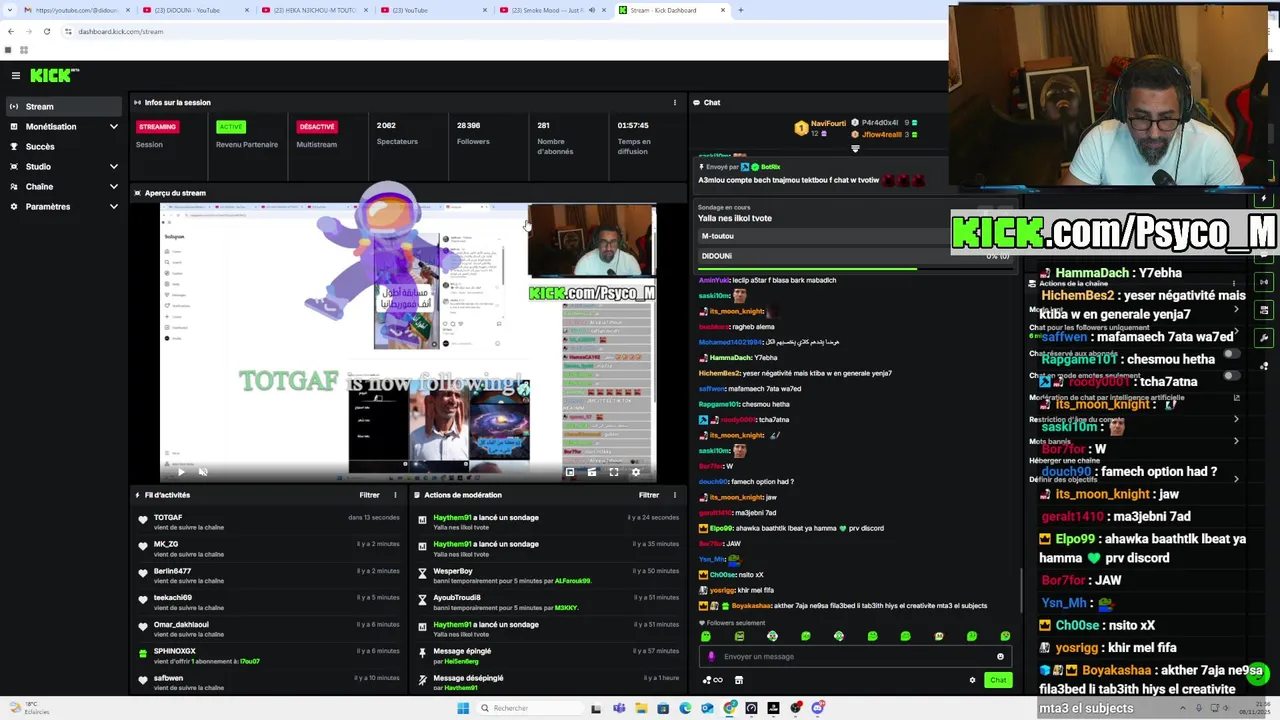The width and height of the screenshot is (1280, 720).
Task: Click Filtrer in Actions de modération
Action: click(649, 495)
